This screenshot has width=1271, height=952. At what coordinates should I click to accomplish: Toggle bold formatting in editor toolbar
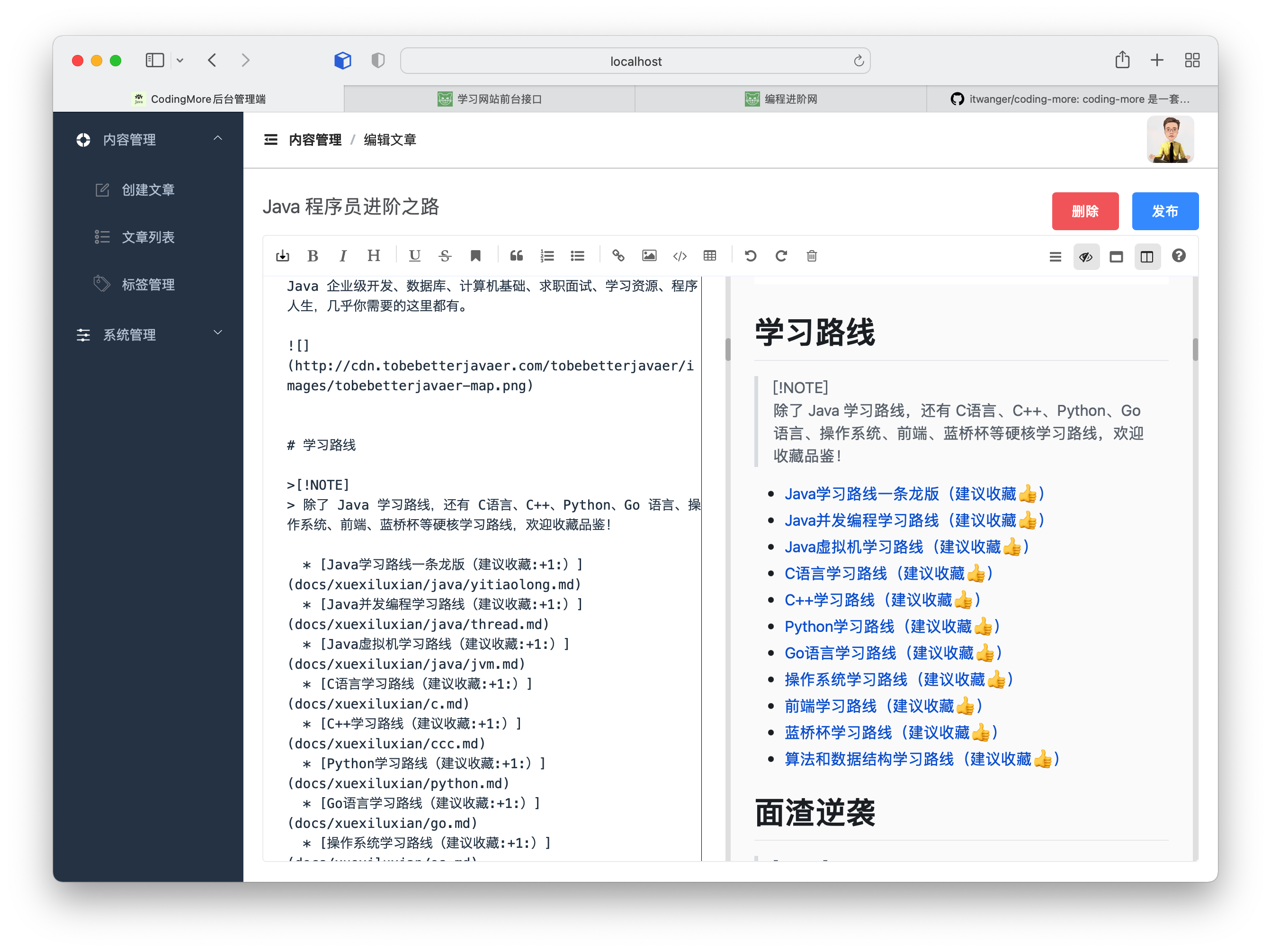click(x=313, y=256)
